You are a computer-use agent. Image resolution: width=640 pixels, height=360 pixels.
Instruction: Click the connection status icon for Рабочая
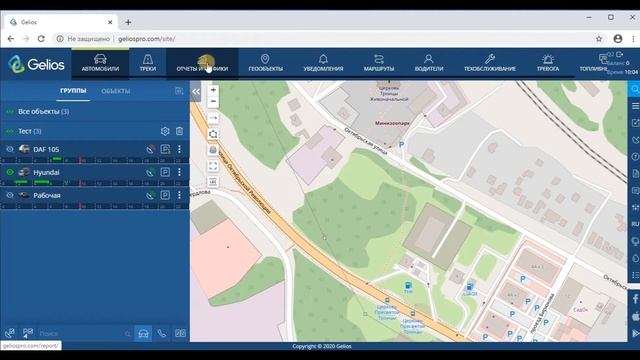tap(151, 195)
